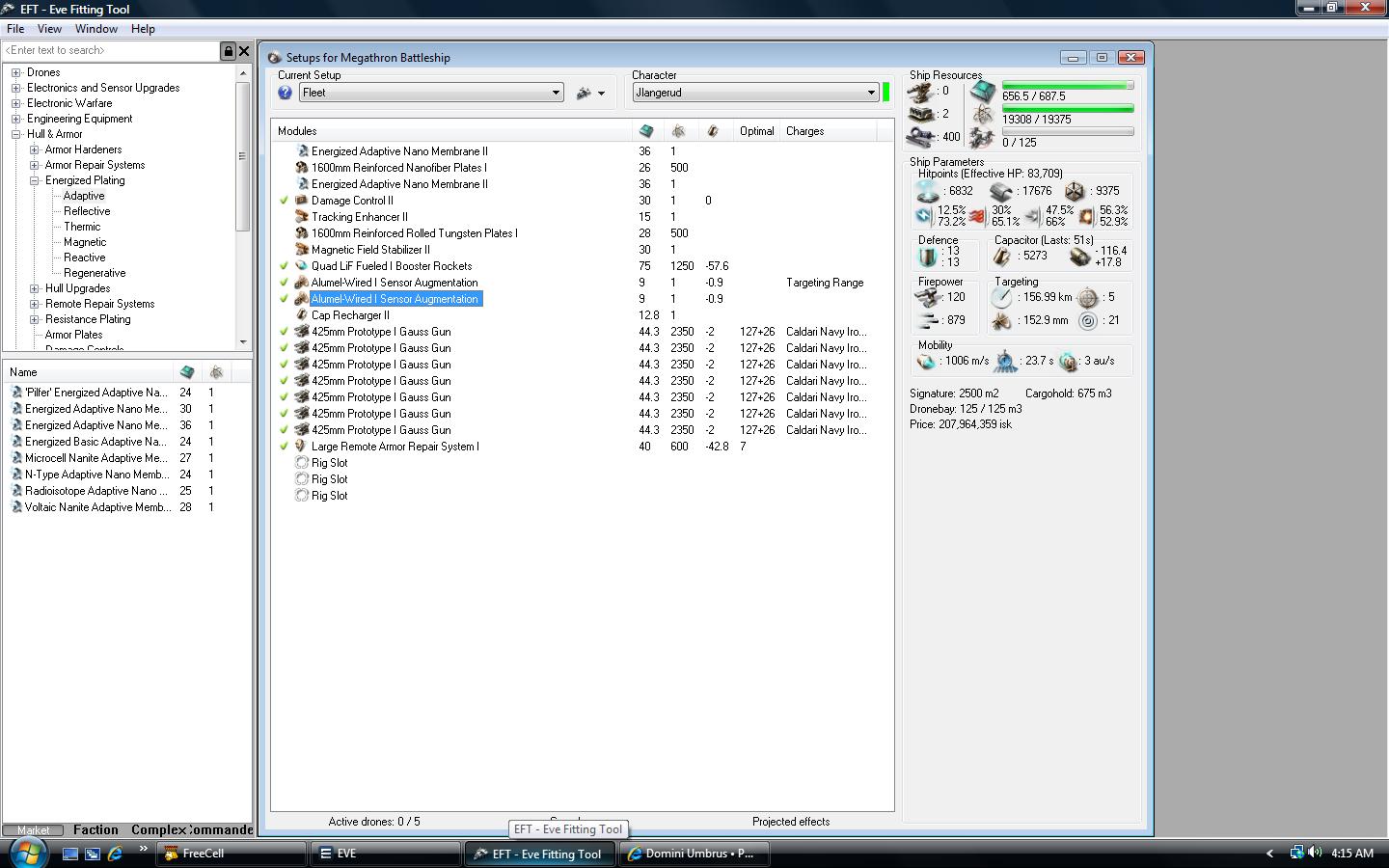Viewport: 1389px width, 868px height.
Task: Click the clear search X icon
Action: coord(244,51)
